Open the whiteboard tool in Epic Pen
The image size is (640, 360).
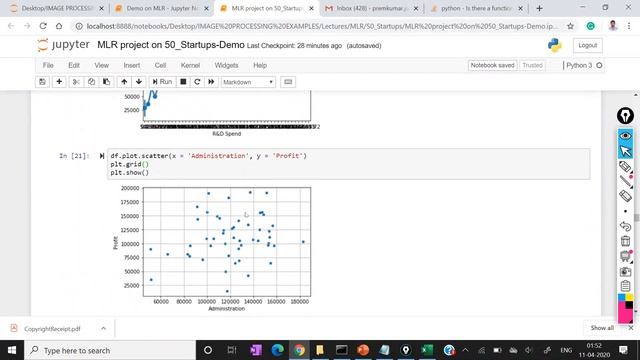(625, 256)
